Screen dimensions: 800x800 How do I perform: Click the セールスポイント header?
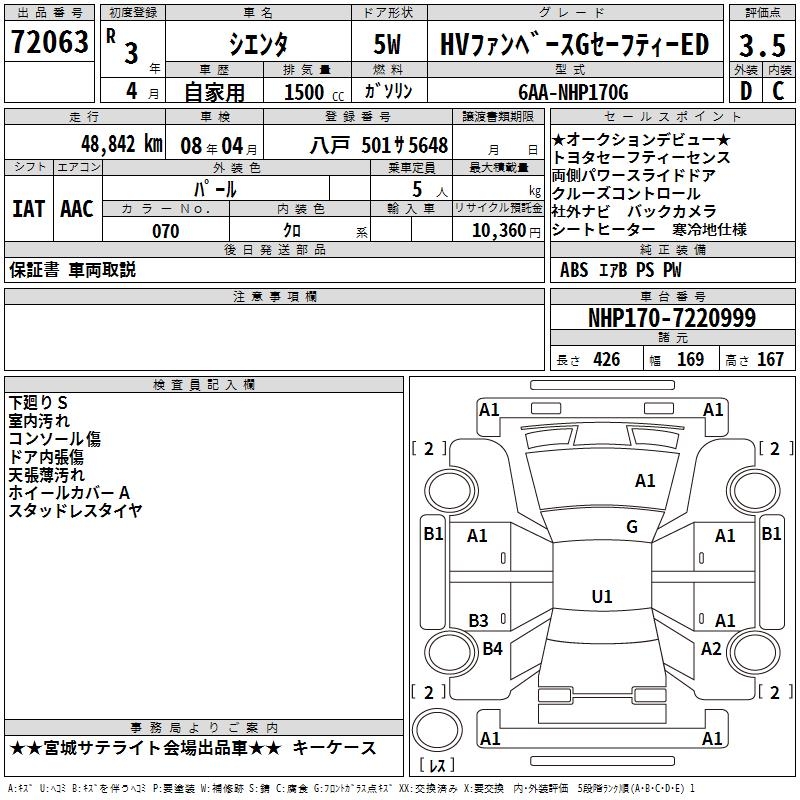(x=672, y=116)
